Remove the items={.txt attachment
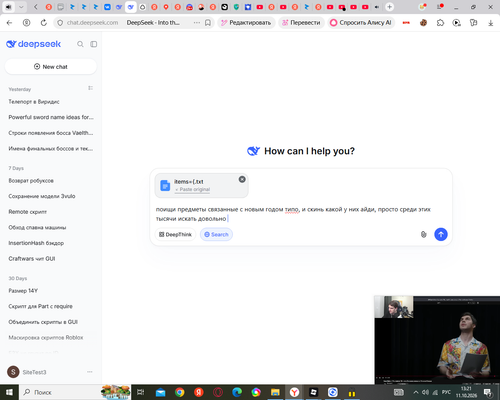 pyautogui.click(x=242, y=179)
